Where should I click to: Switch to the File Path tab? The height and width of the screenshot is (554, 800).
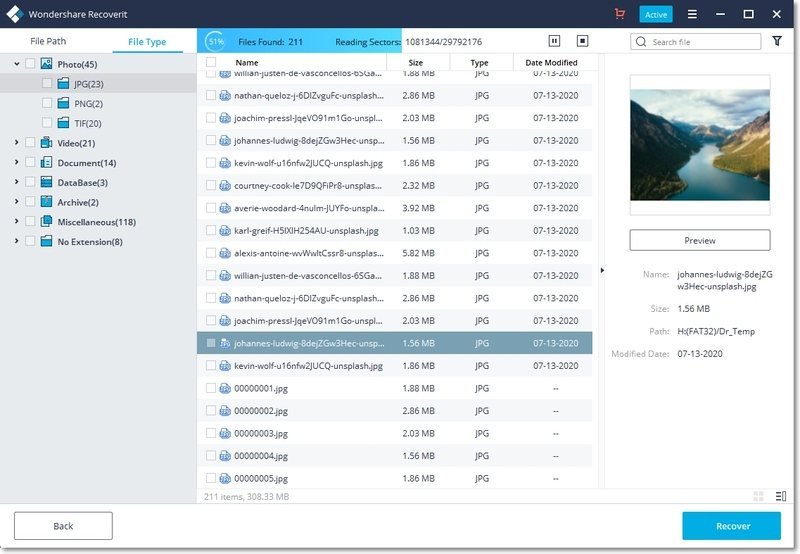click(48, 42)
